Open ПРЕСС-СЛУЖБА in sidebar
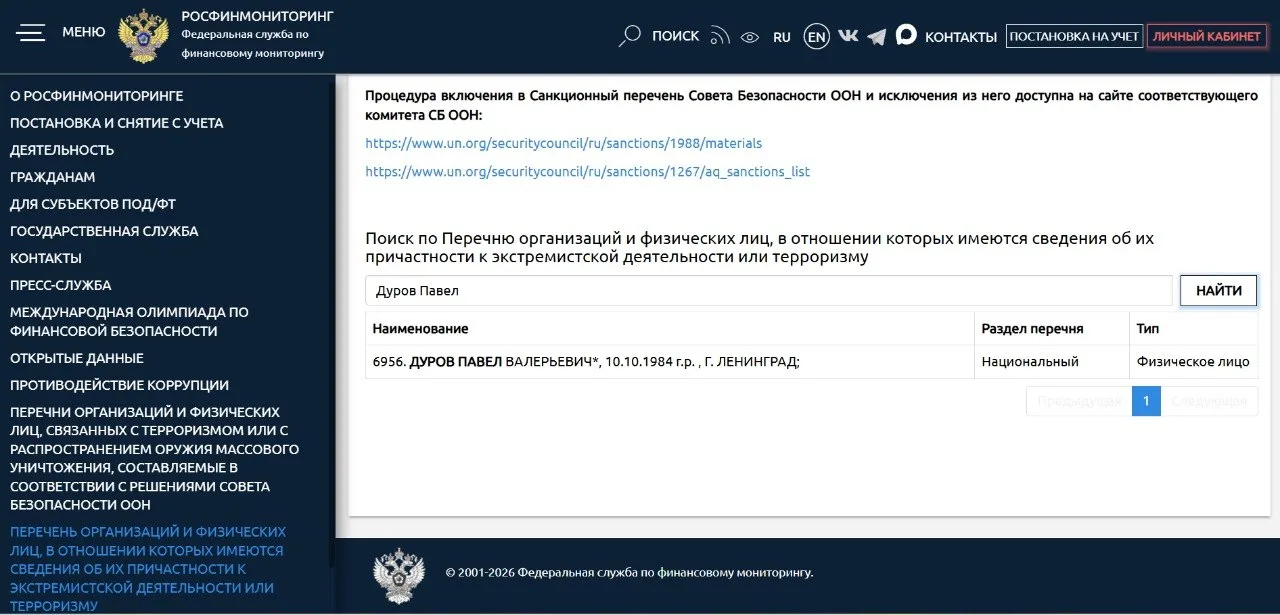 point(61,285)
